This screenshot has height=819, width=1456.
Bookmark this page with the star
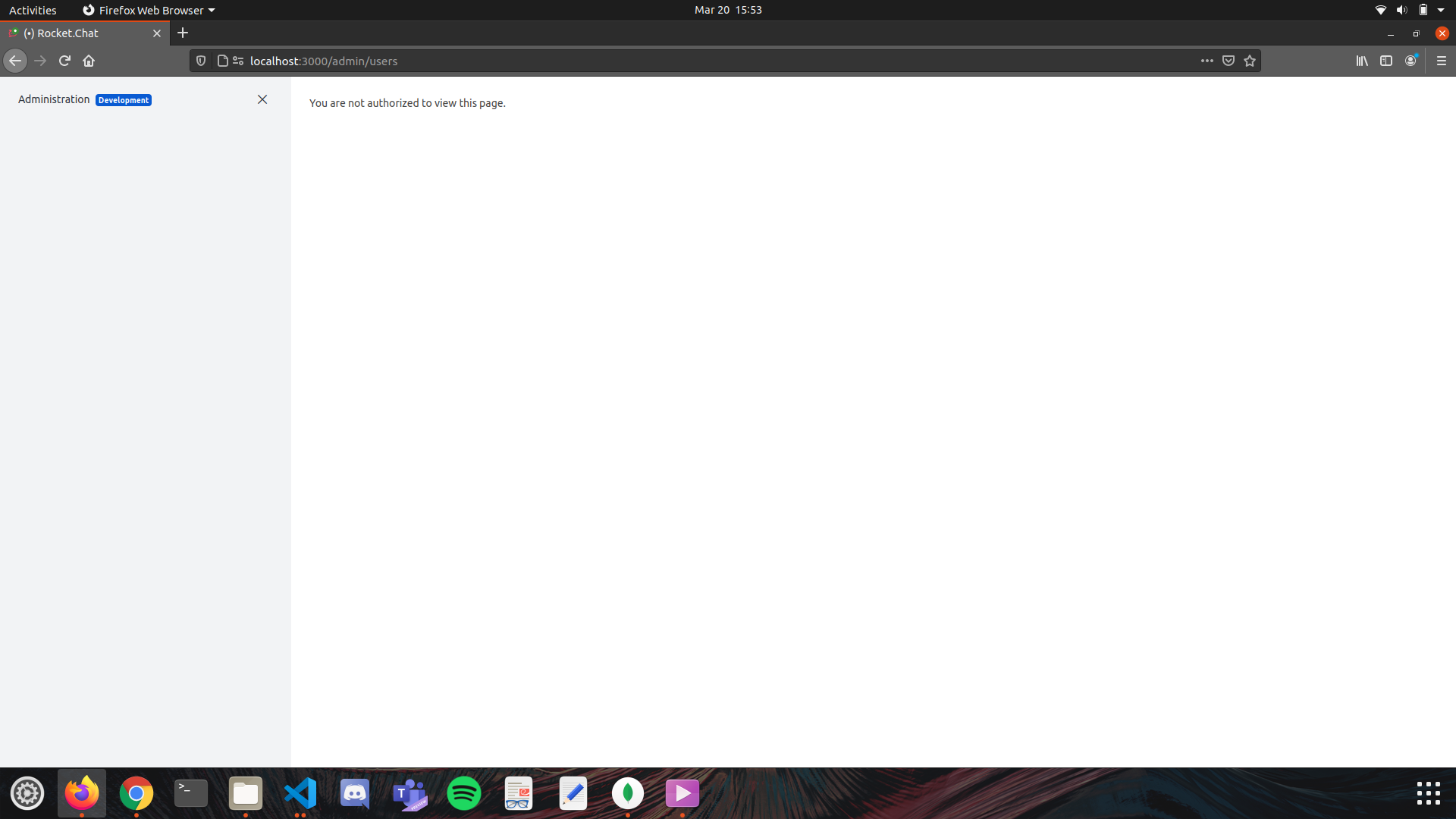point(1250,61)
